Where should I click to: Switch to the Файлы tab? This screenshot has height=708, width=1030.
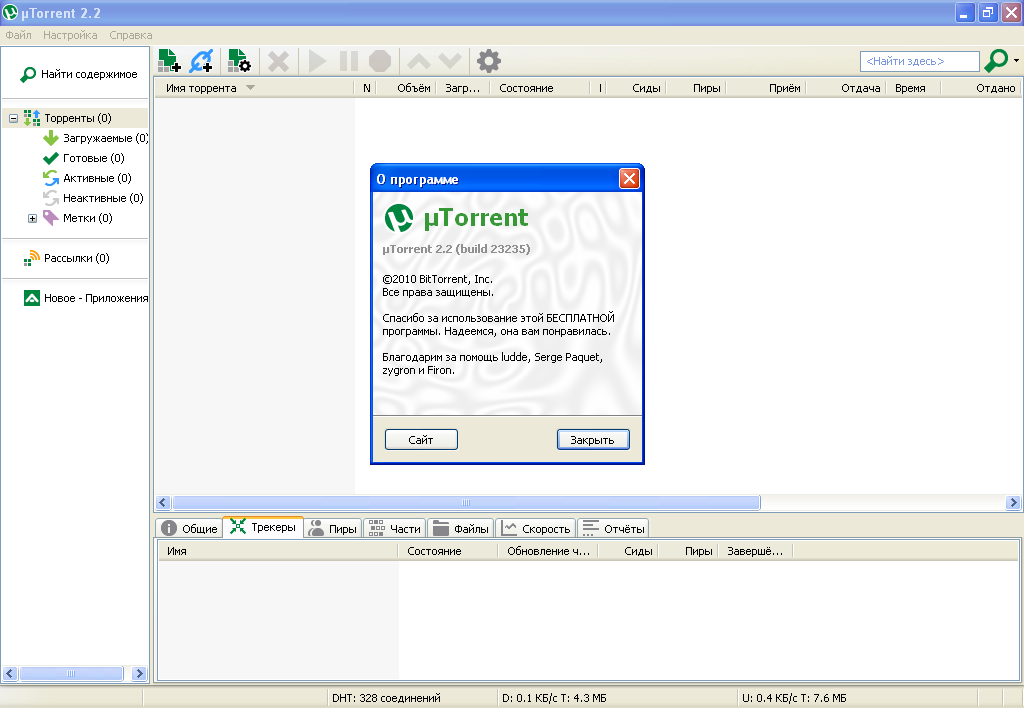click(x=460, y=529)
